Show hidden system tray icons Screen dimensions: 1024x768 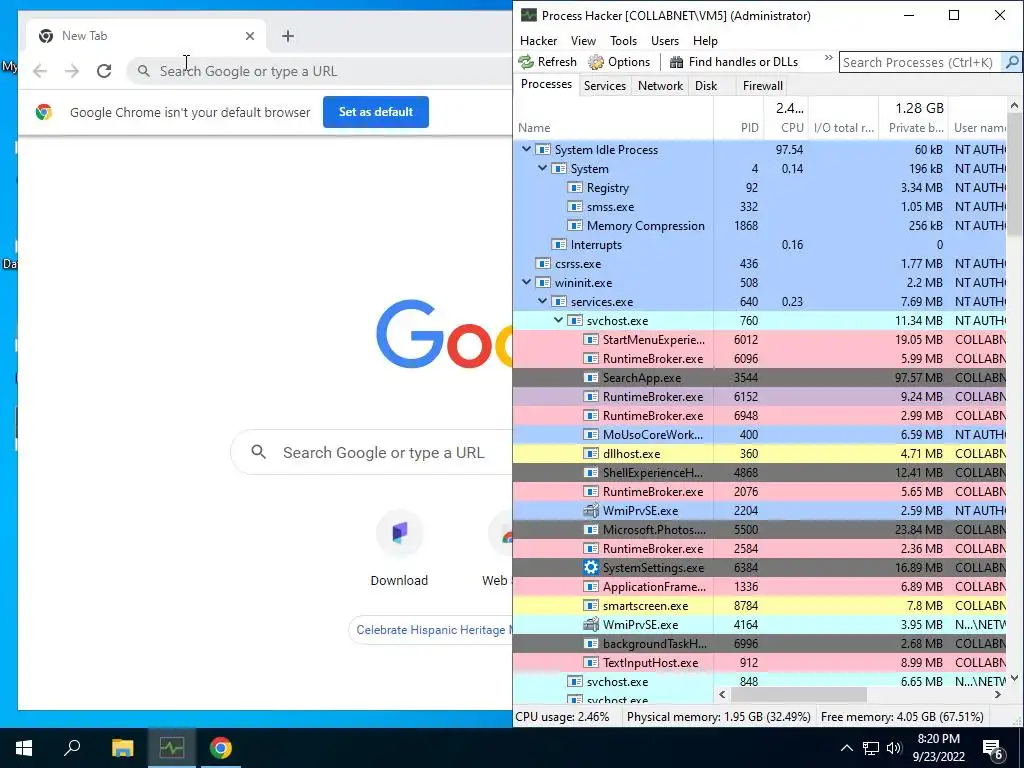pos(846,748)
